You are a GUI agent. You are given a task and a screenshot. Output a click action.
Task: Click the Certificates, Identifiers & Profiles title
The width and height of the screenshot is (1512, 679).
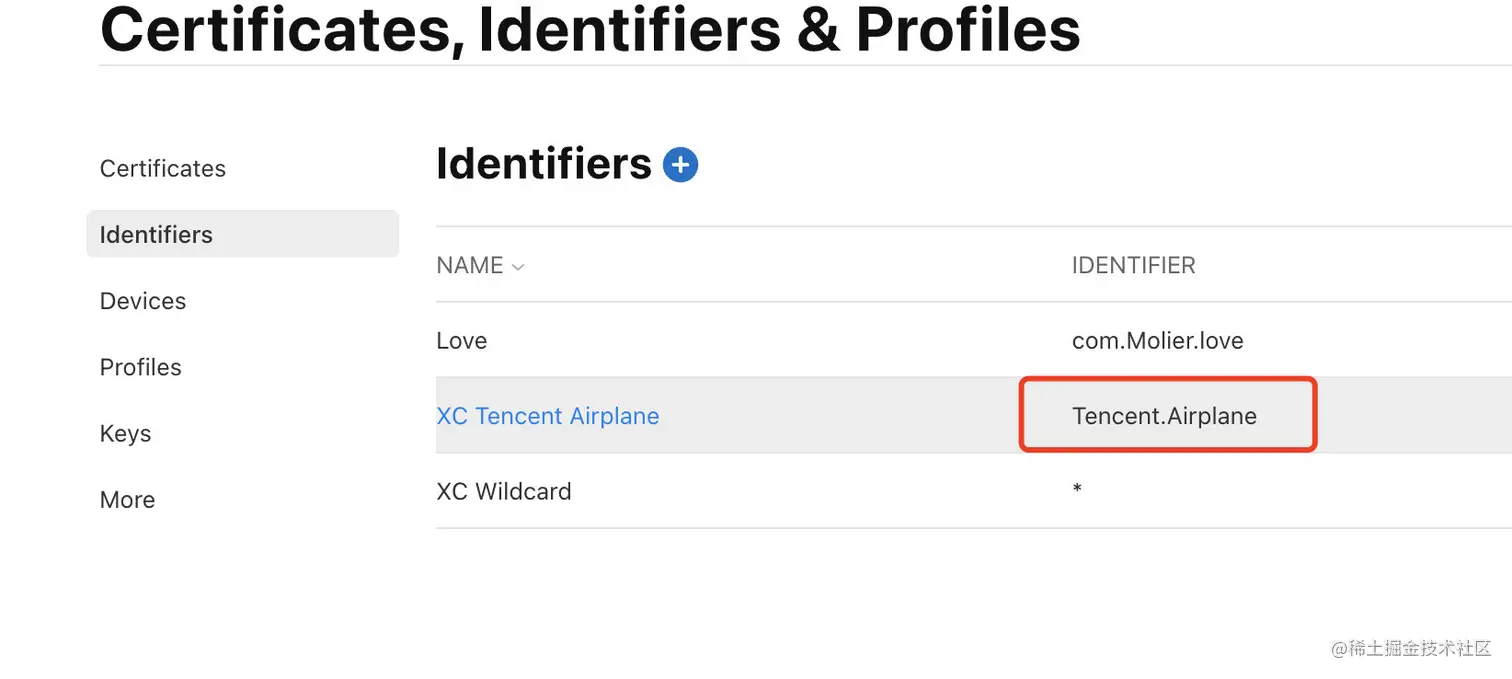click(590, 28)
